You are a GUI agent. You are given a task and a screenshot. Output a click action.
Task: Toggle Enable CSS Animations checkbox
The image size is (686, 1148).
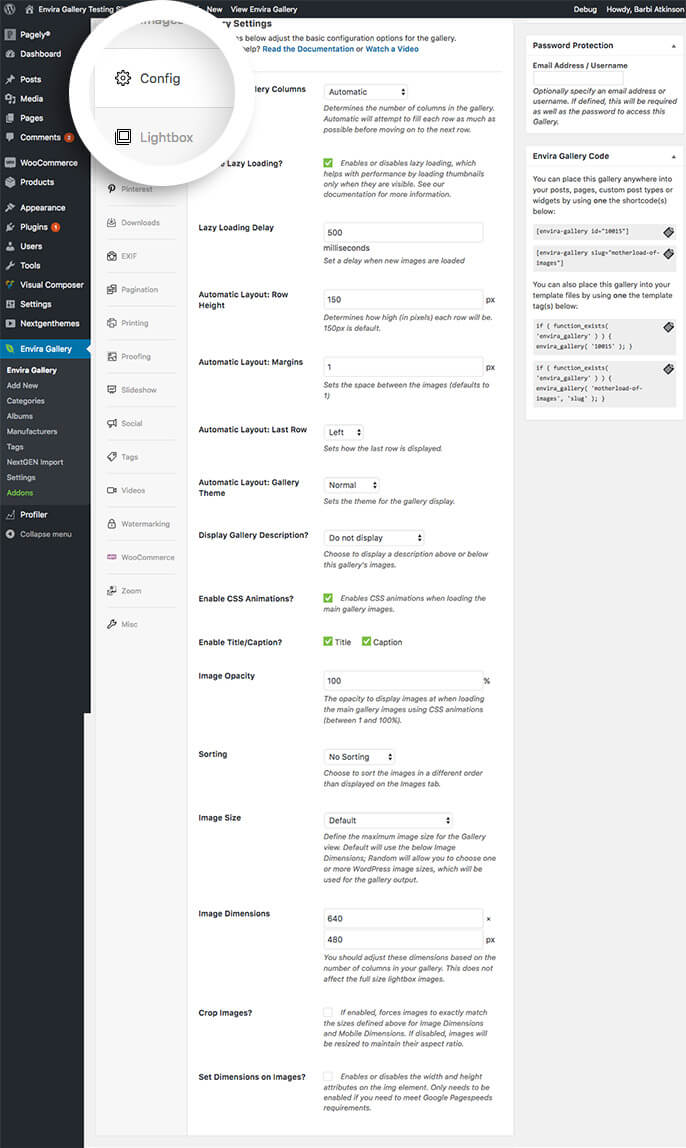(x=328, y=598)
